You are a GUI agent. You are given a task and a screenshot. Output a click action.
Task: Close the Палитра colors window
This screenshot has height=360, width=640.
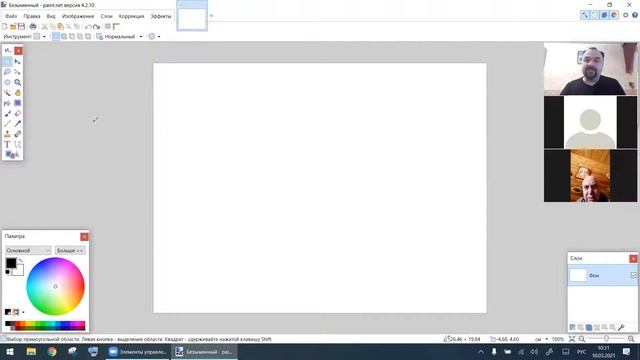(84, 237)
